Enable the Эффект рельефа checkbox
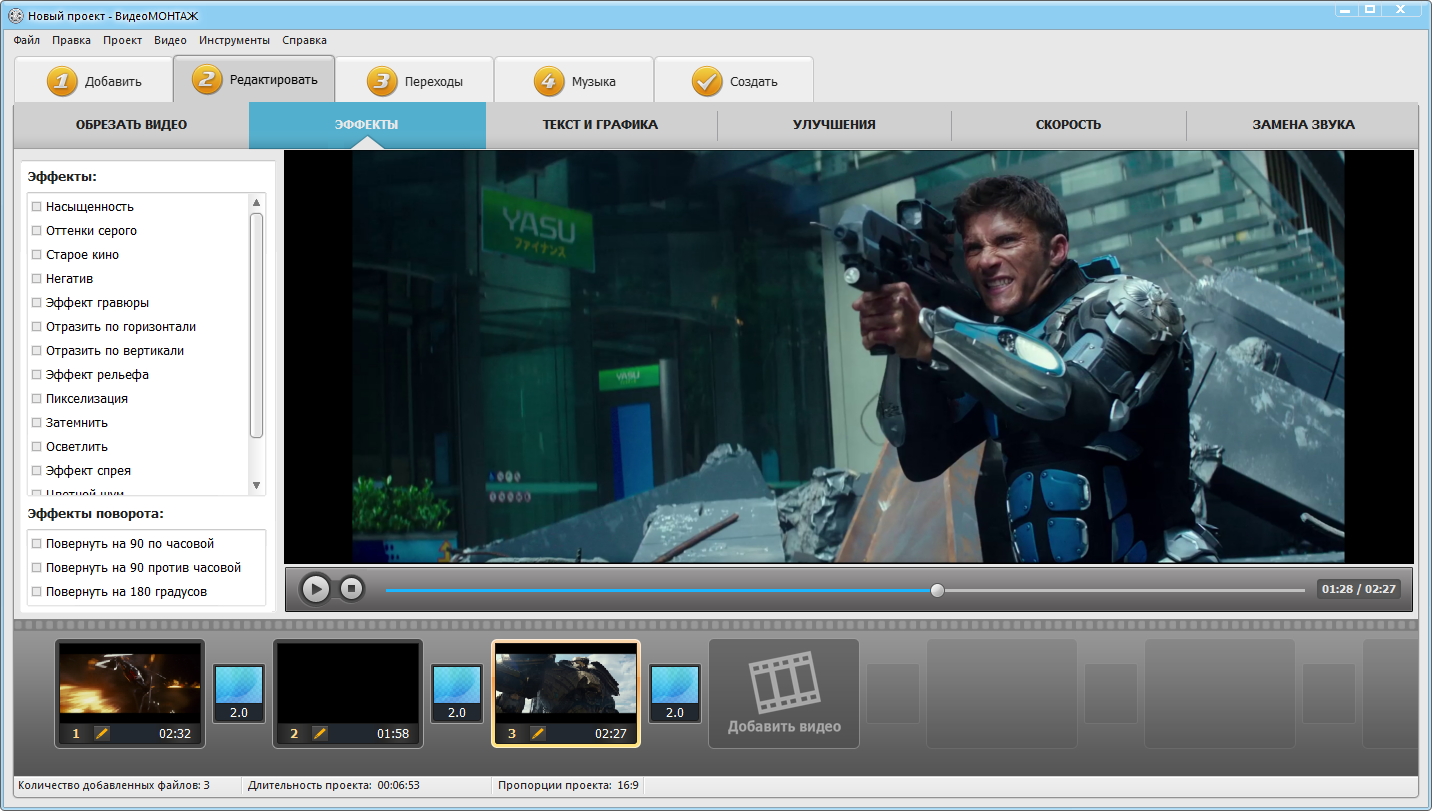 click(x=37, y=375)
